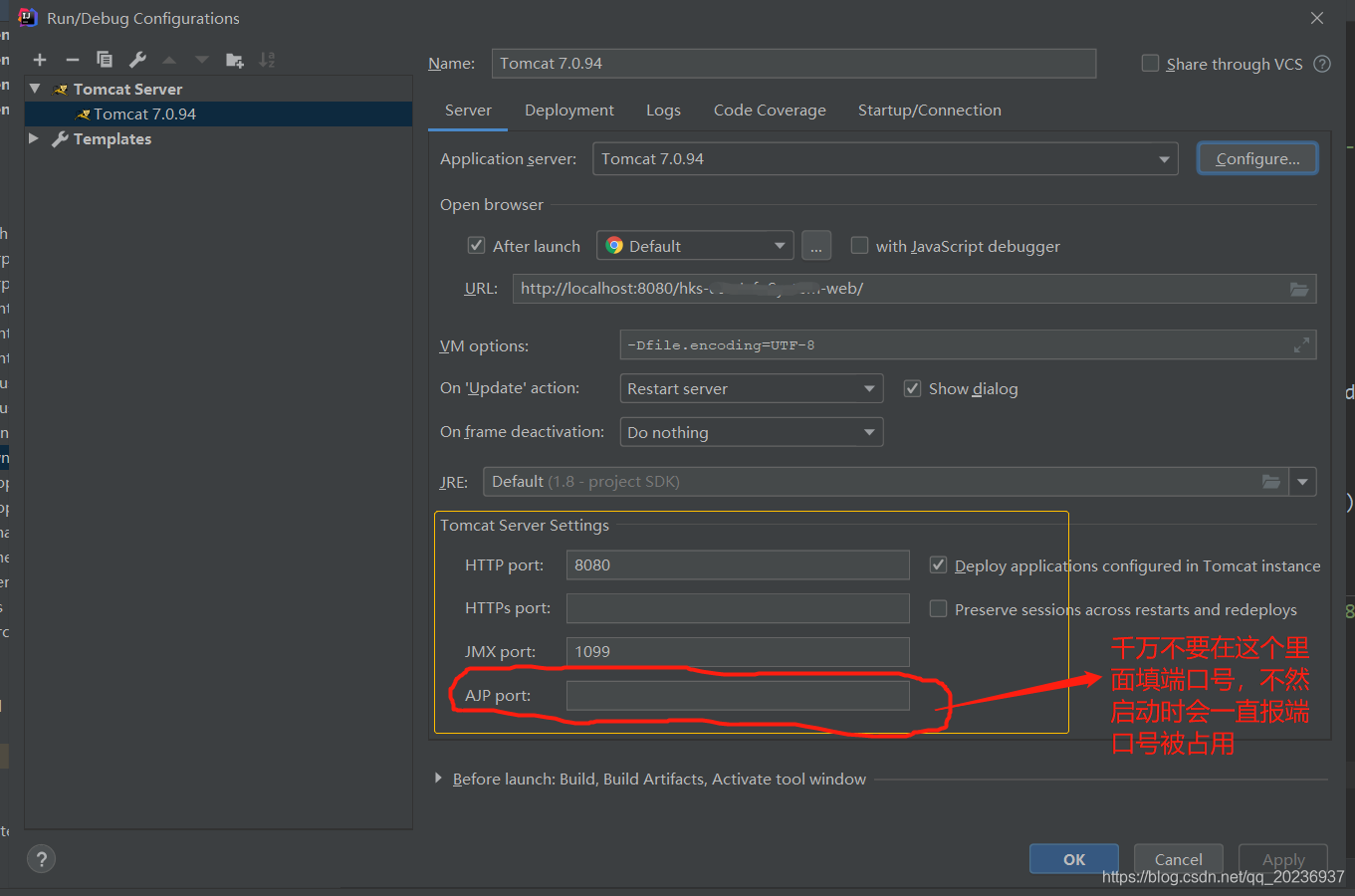Screen dimensions: 1355x896
Task: Switch to Logs tab
Action: click(663, 111)
